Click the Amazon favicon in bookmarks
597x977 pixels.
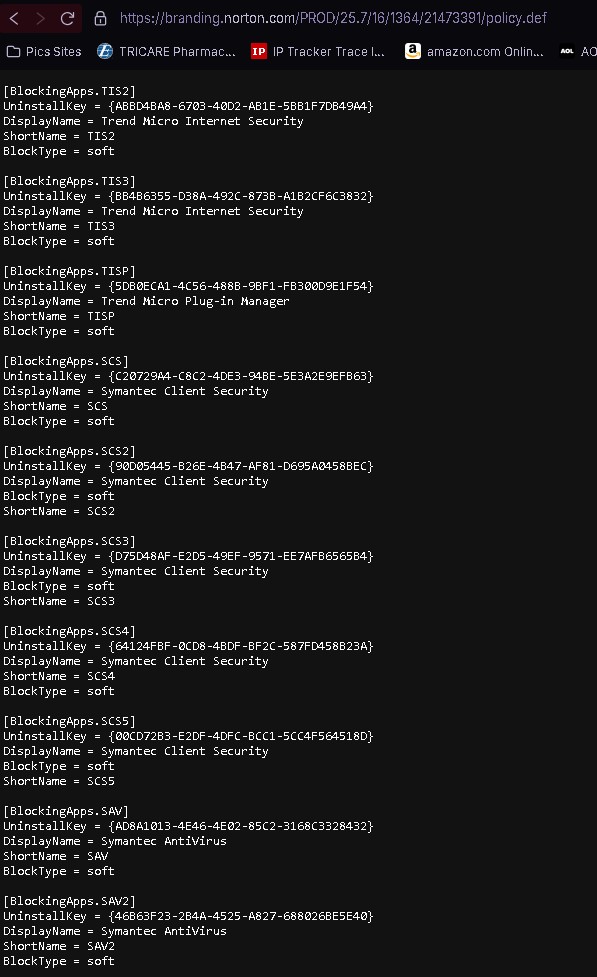point(413,52)
